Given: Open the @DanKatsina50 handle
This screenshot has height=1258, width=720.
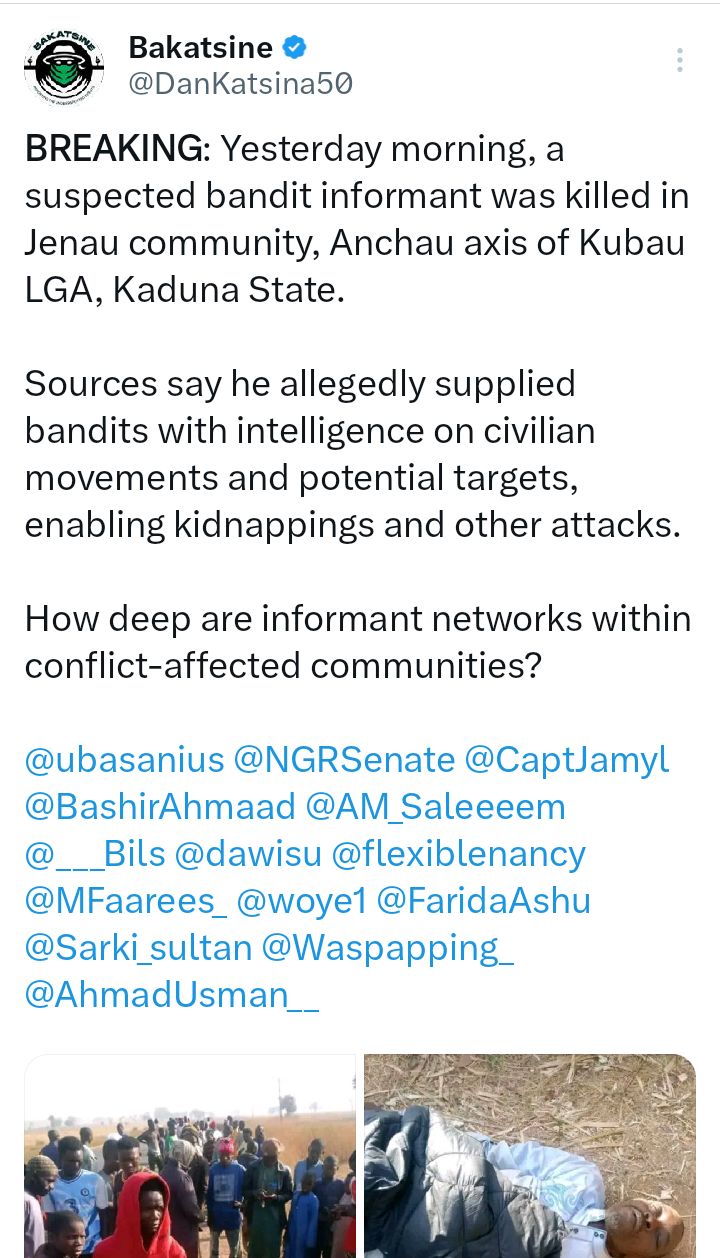Looking at the screenshot, I should coord(240,84).
